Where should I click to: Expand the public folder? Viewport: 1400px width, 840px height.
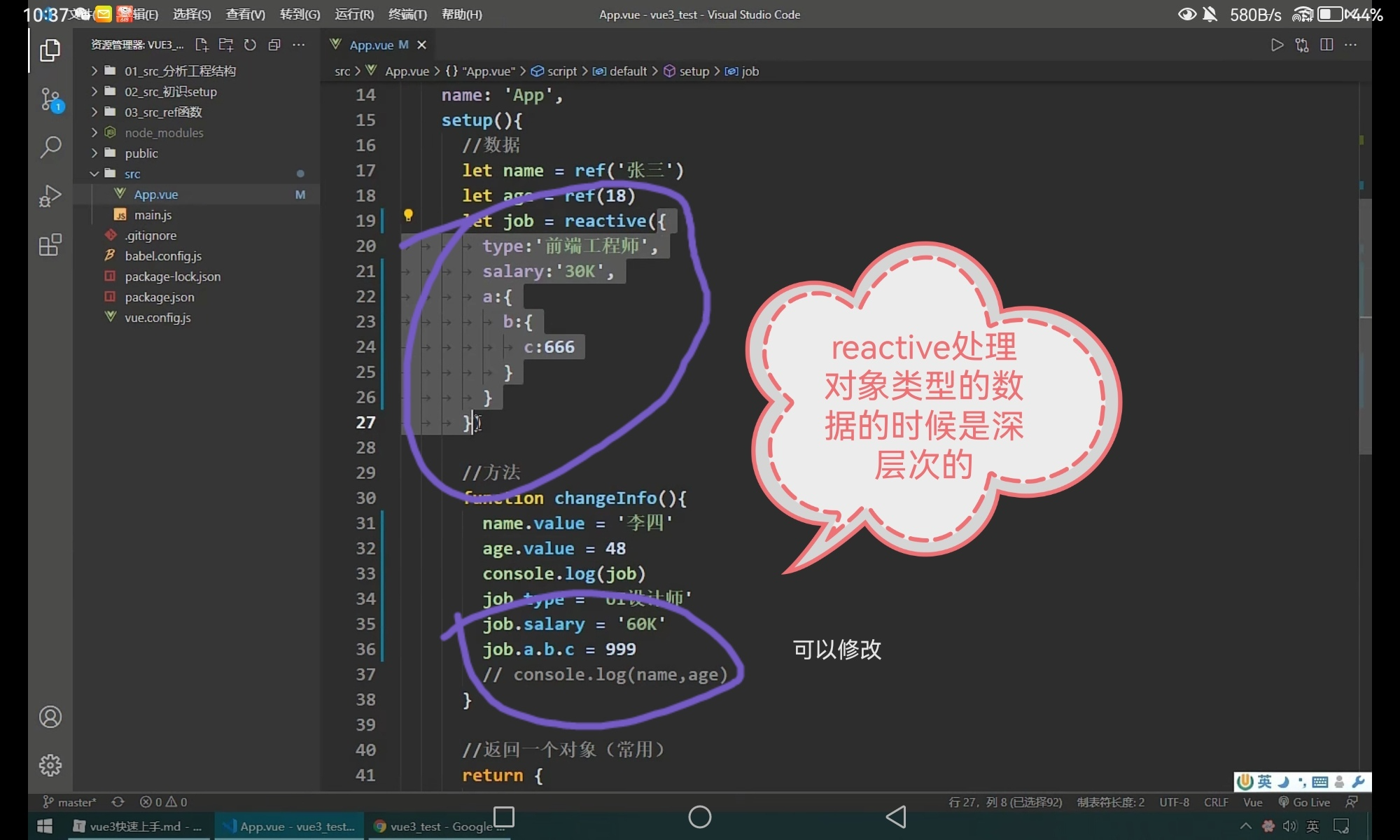coord(141,153)
